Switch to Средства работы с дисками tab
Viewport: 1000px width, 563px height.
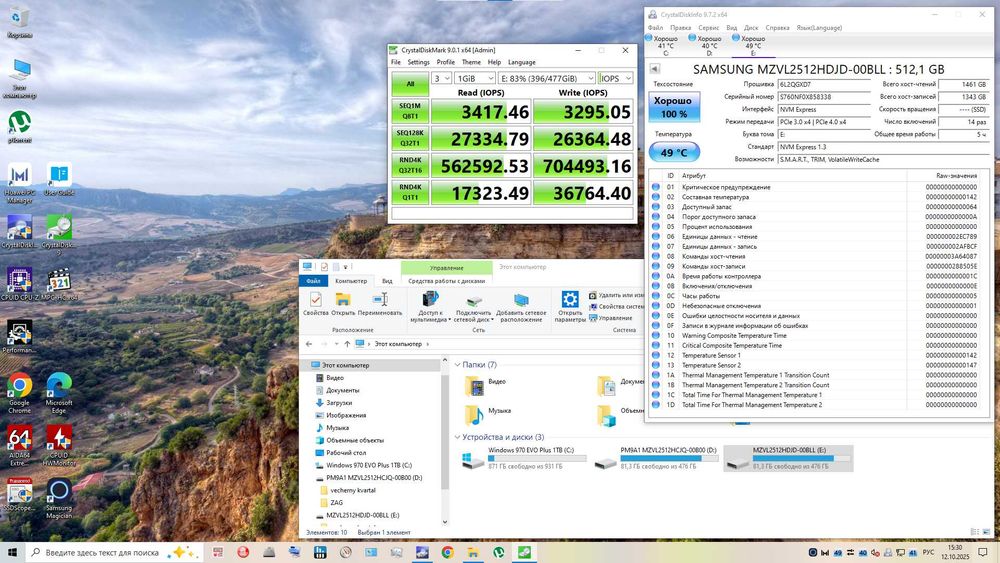click(x=446, y=281)
